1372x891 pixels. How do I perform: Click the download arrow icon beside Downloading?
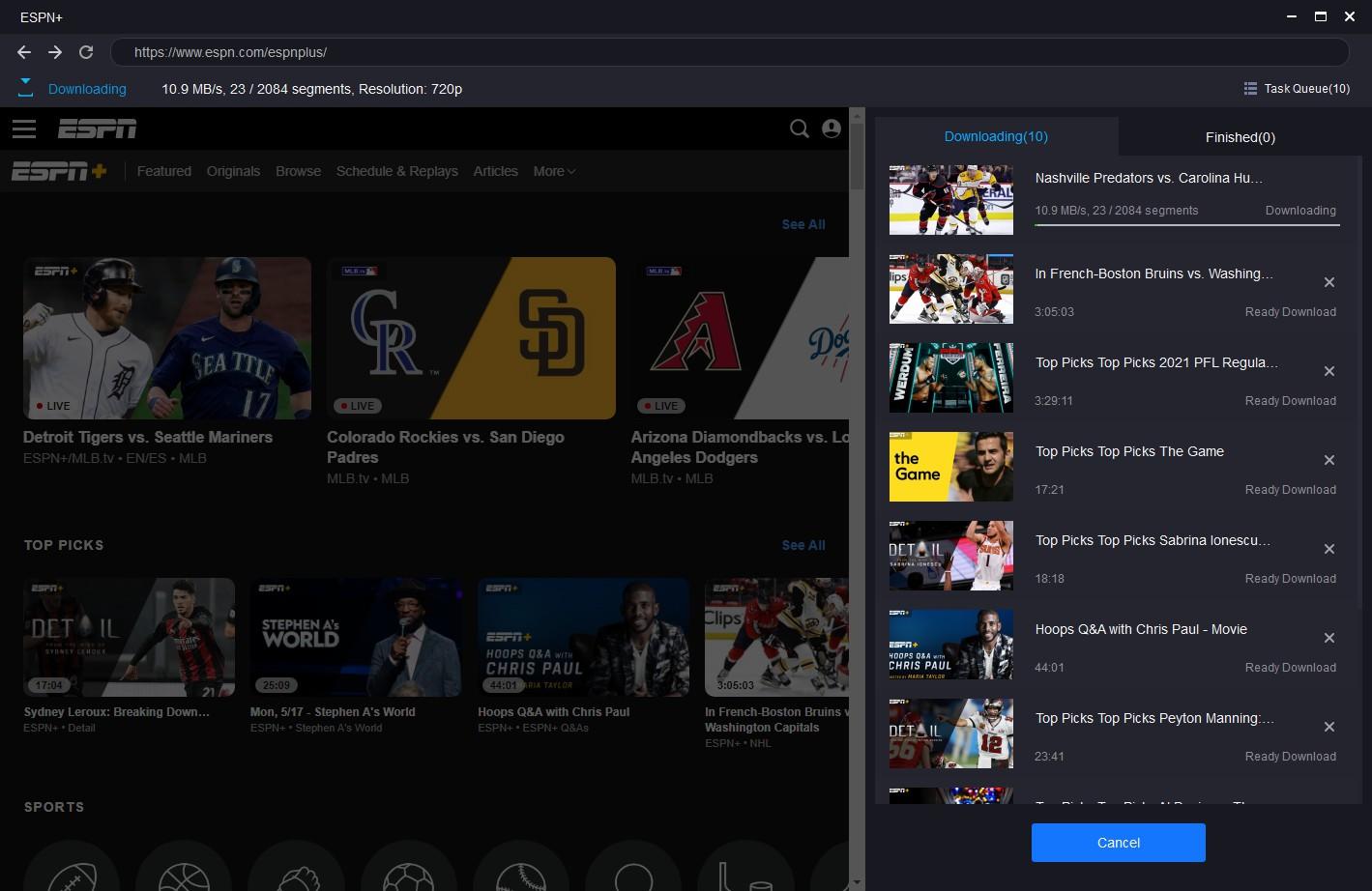click(x=26, y=88)
